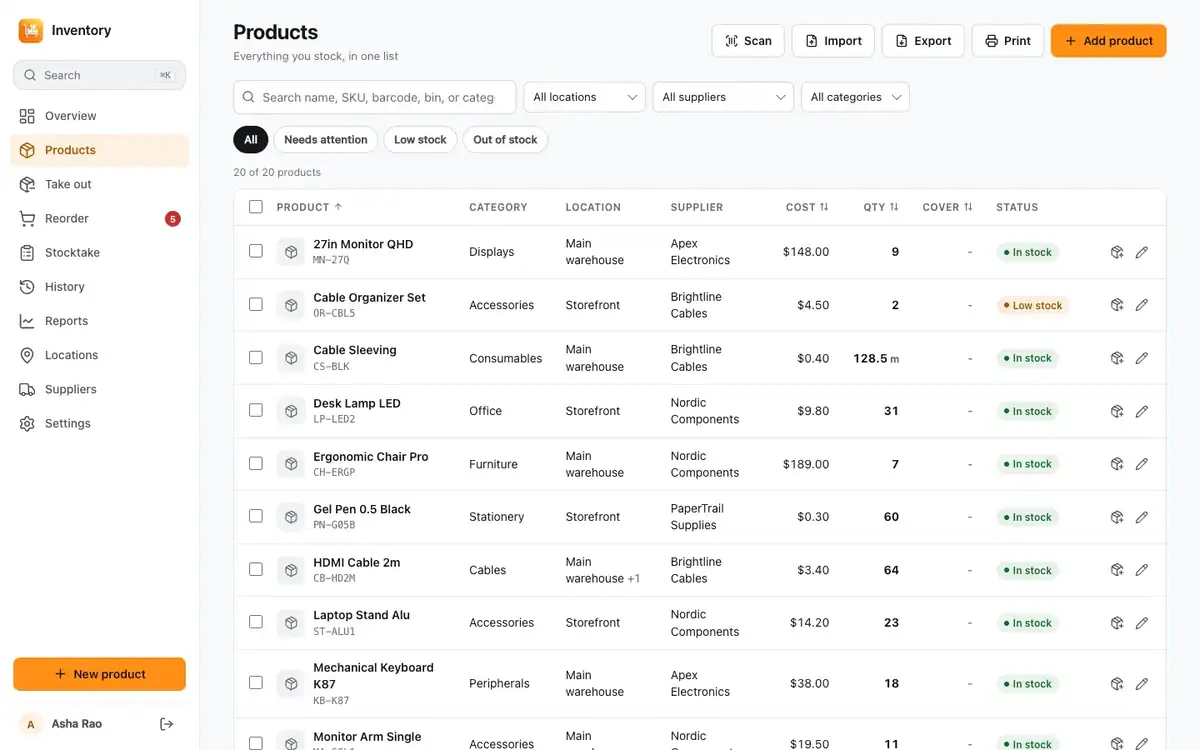
Task: Sort the table by Qty column
Action: pos(881,207)
